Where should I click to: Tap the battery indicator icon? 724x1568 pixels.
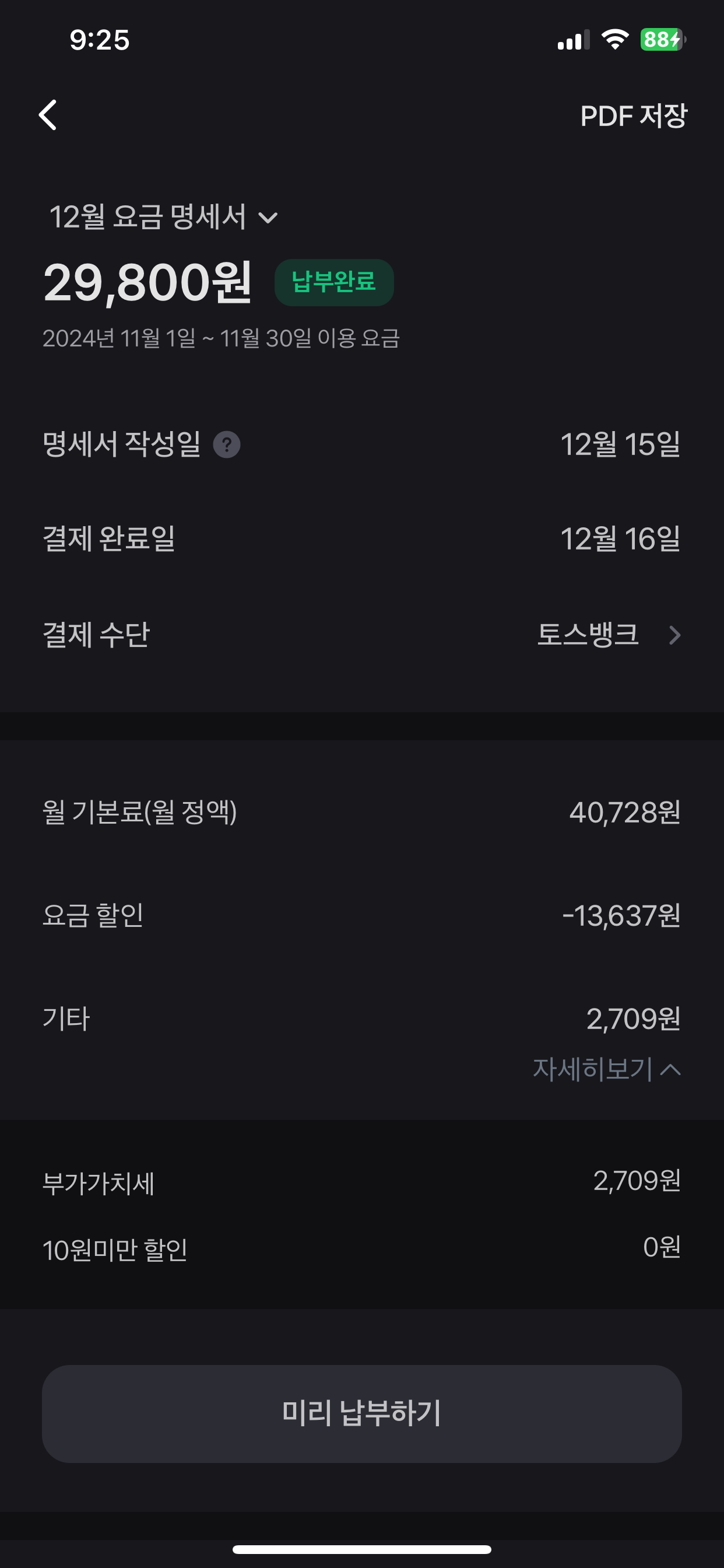(x=663, y=40)
